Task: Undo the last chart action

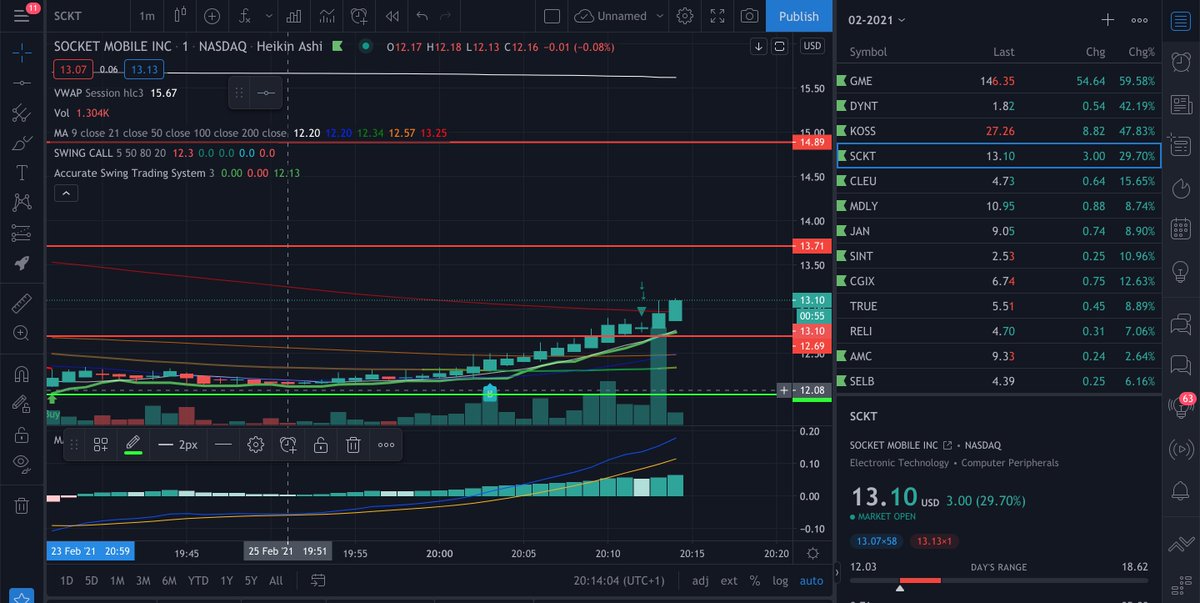Action: pyautogui.click(x=421, y=16)
